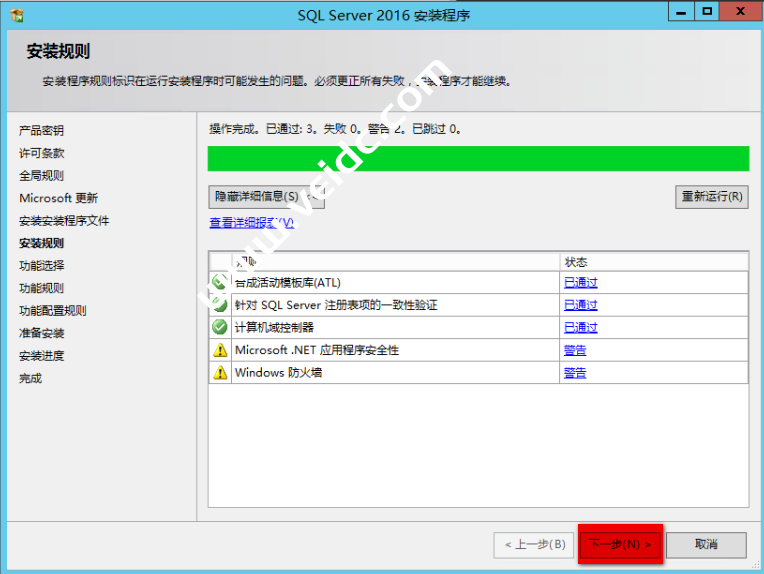The height and width of the screenshot is (574, 764).
Task: Open 警告 link for Windows 防火墙
Action: 575,373
